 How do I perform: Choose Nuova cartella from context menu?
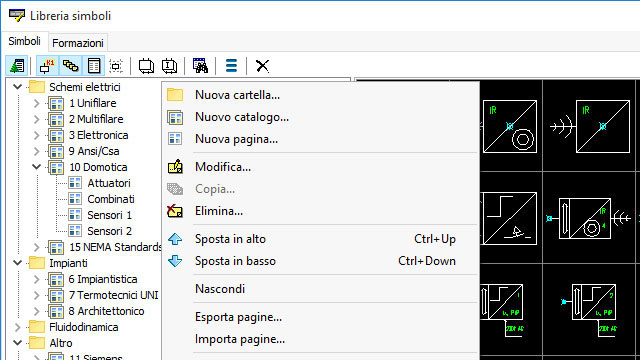(320, 95)
